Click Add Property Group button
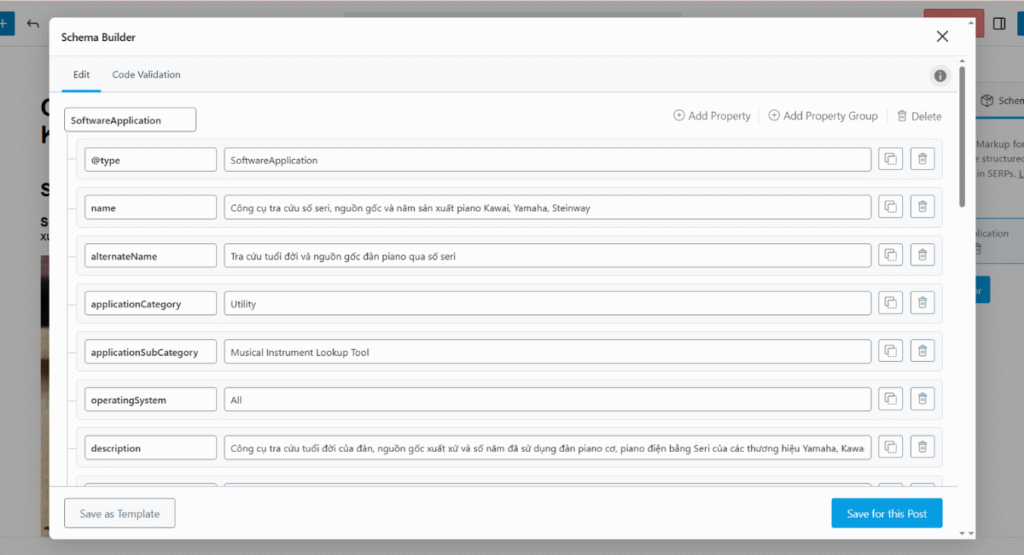This screenshot has height=555, width=1024. (823, 116)
